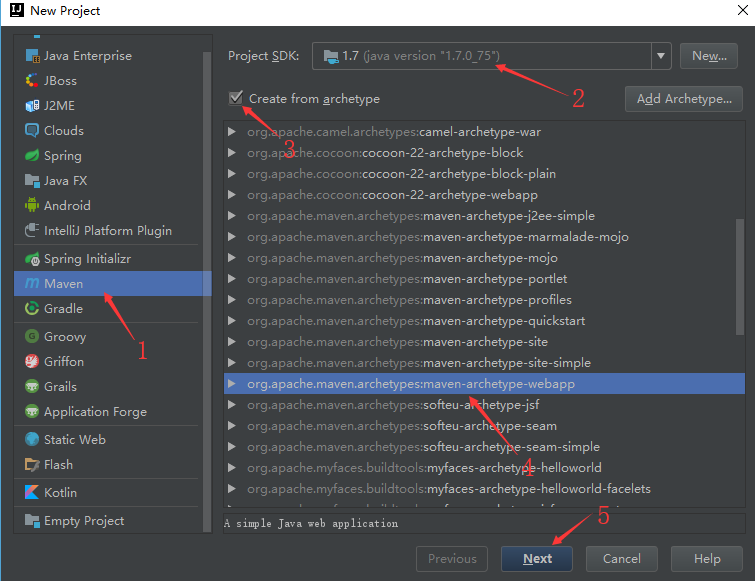Viewport: 755px width, 581px height.
Task: Select maven-archetype-marmalade-mojo row
Action: coord(484,237)
